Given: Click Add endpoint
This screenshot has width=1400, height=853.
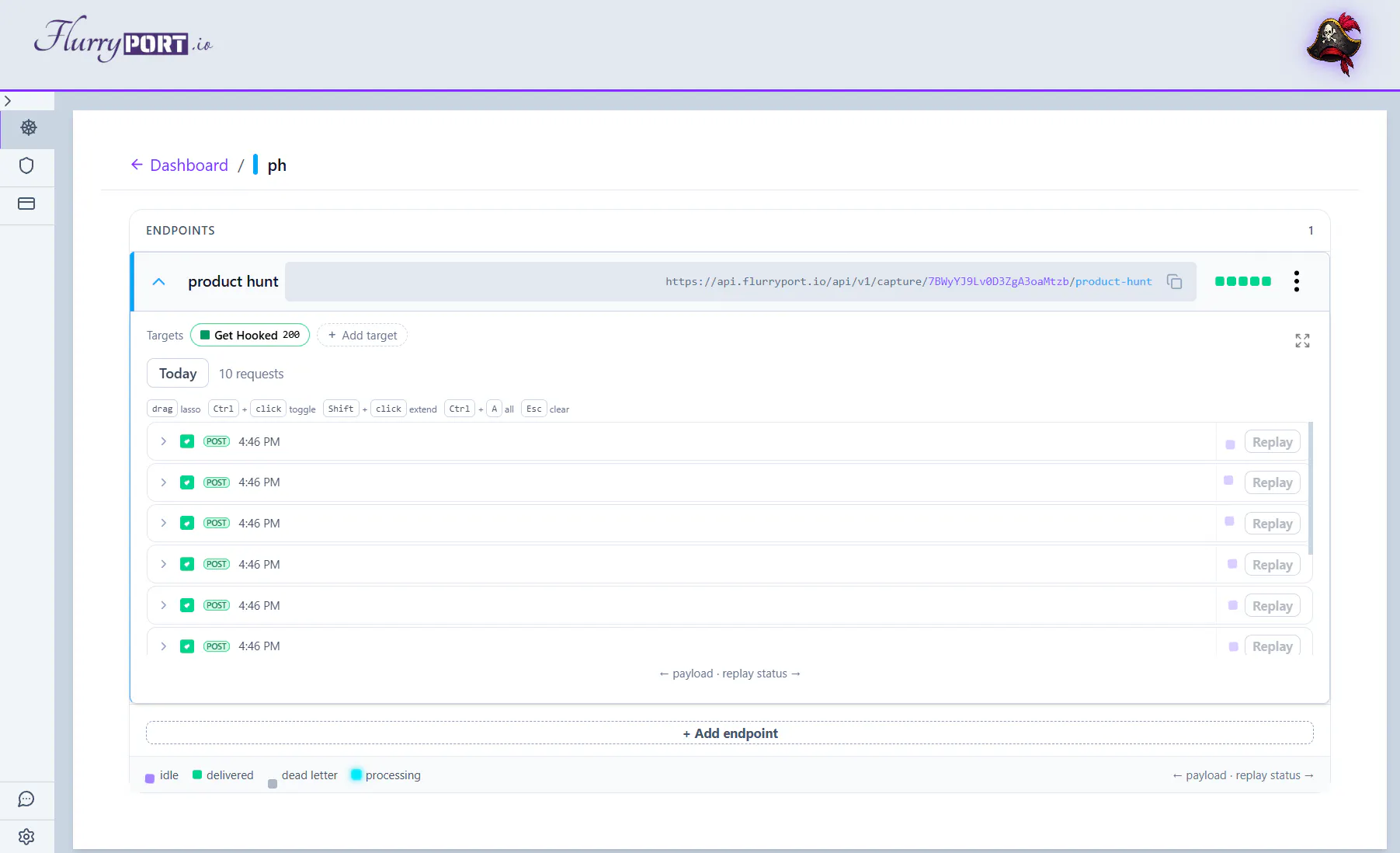Looking at the screenshot, I should point(730,733).
